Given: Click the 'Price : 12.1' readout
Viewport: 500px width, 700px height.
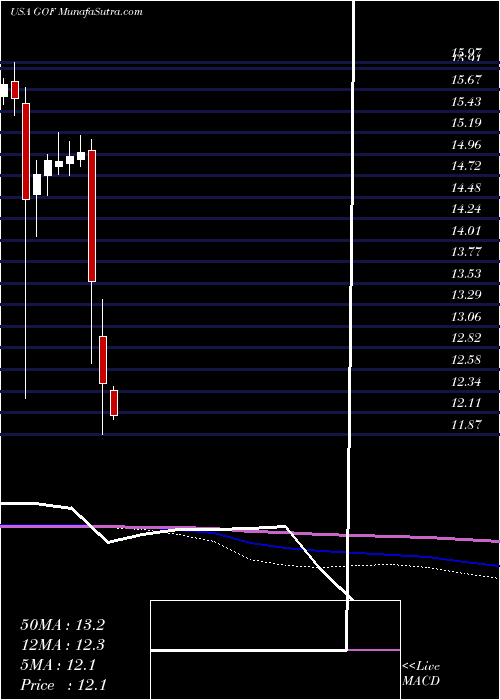Looking at the screenshot, I should coord(63,685).
